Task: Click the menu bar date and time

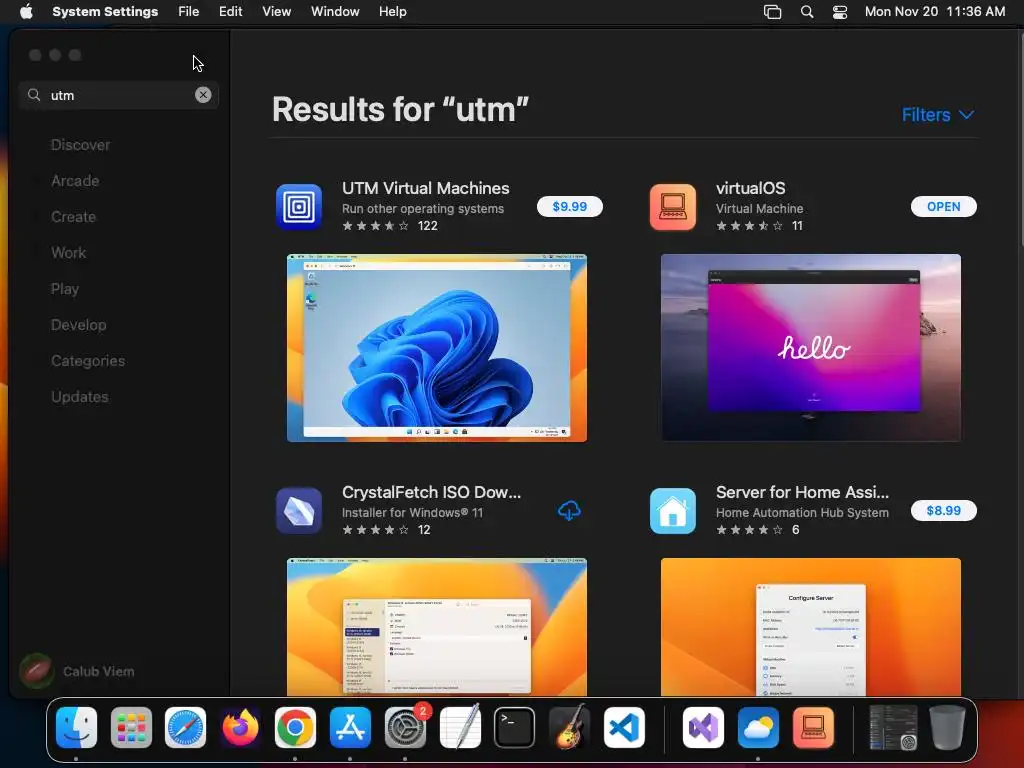Action: tap(935, 11)
